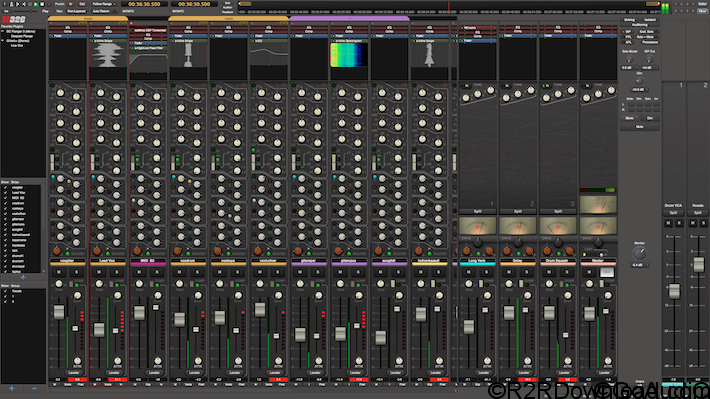
Task: Click the Drive knob on Delay bus
Action: coord(518,242)
